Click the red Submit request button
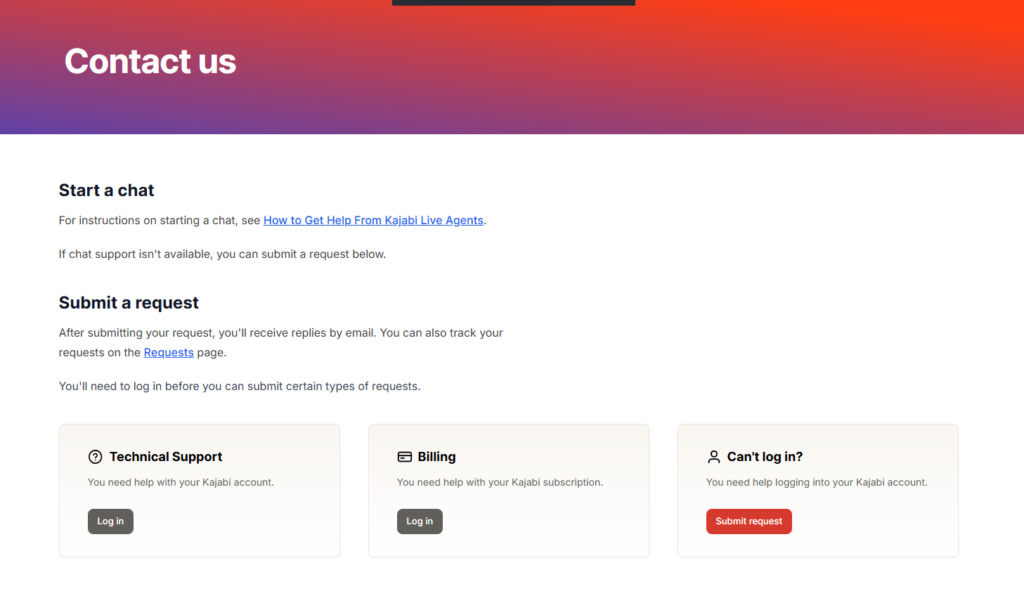The width and height of the screenshot is (1024, 596). click(x=748, y=521)
